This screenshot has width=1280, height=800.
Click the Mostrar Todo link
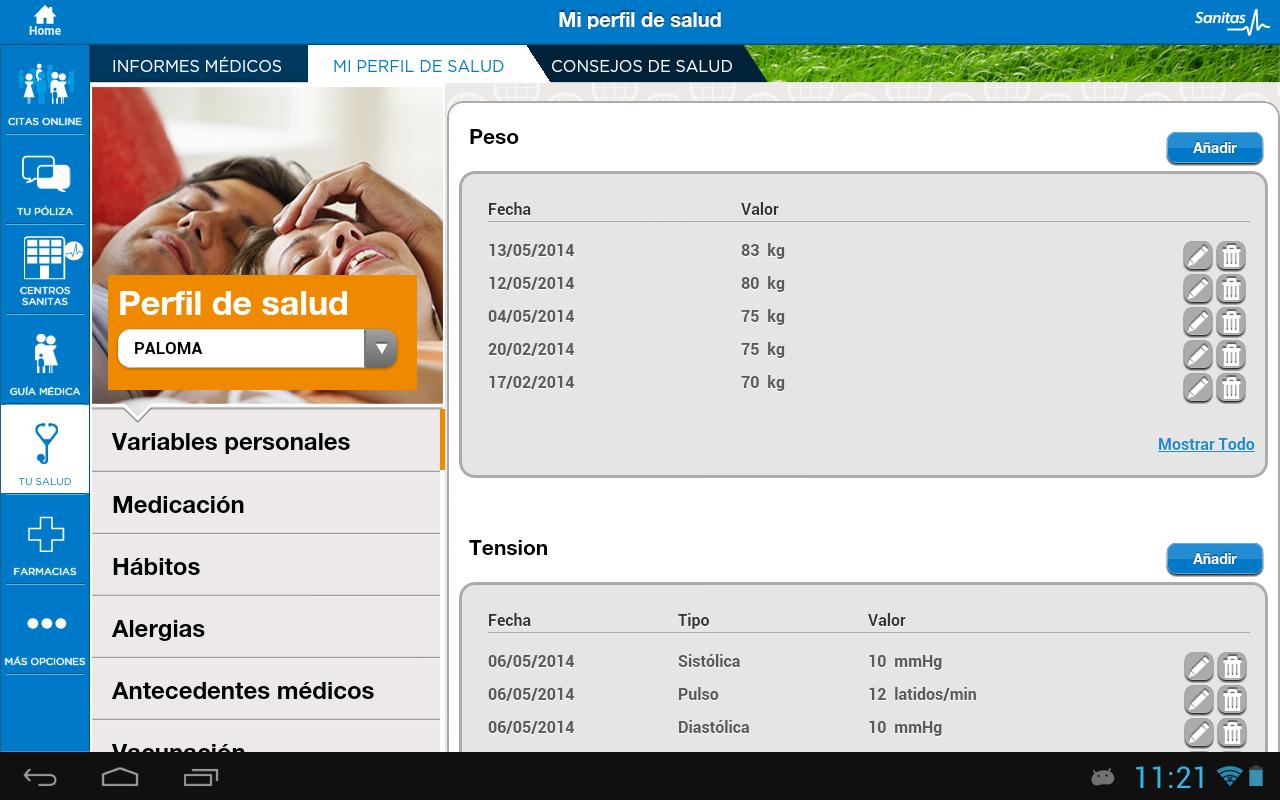tap(1205, 444)
